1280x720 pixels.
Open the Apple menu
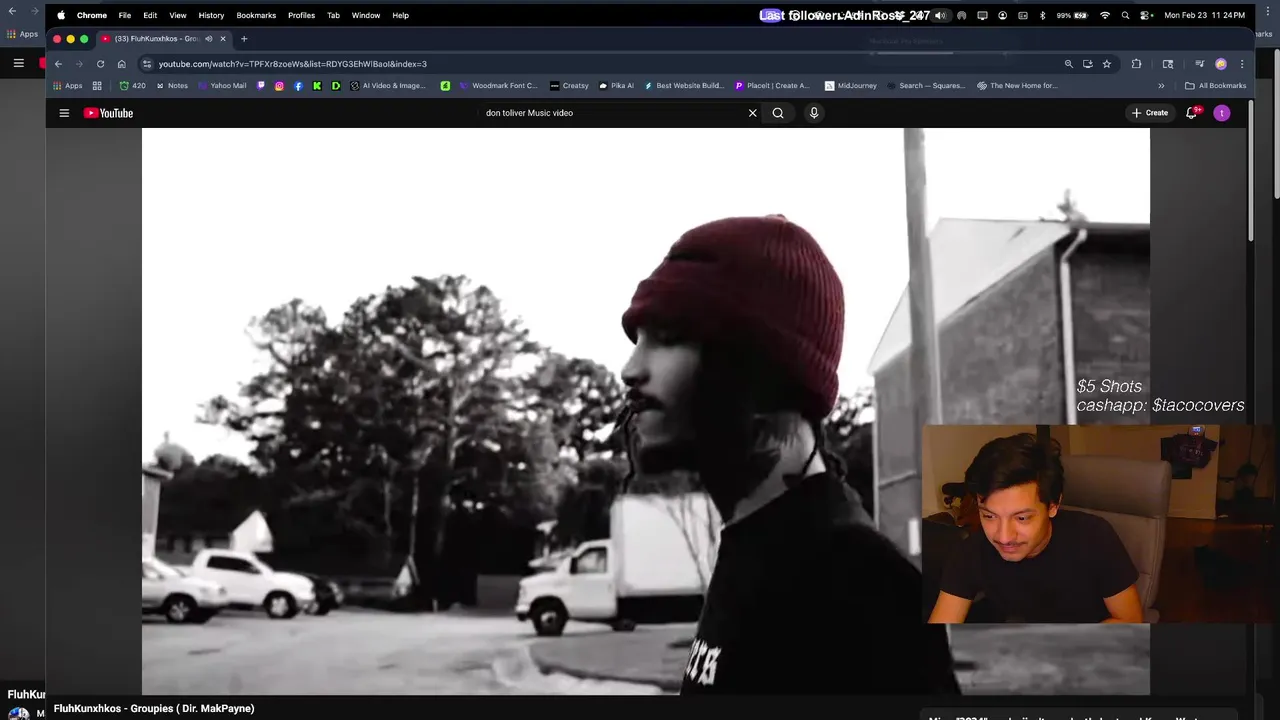tap(61, 15)
